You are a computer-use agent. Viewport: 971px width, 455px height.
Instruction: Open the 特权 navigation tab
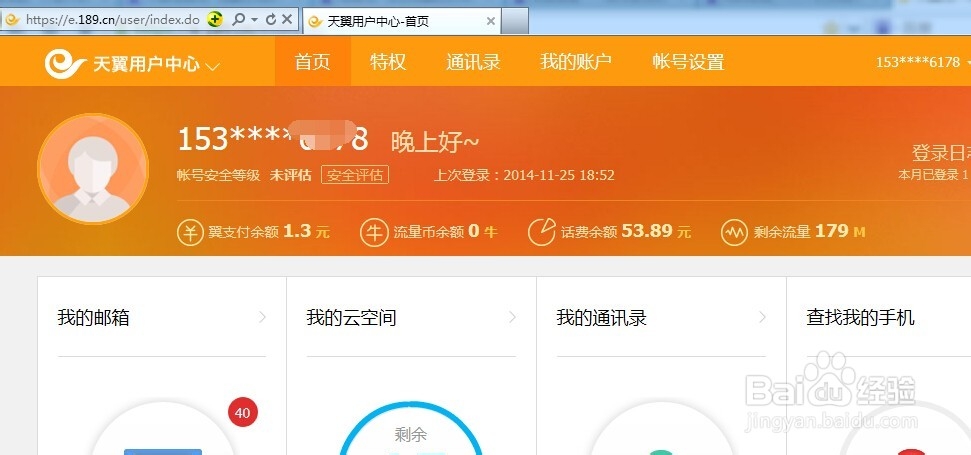pos(388,62)
